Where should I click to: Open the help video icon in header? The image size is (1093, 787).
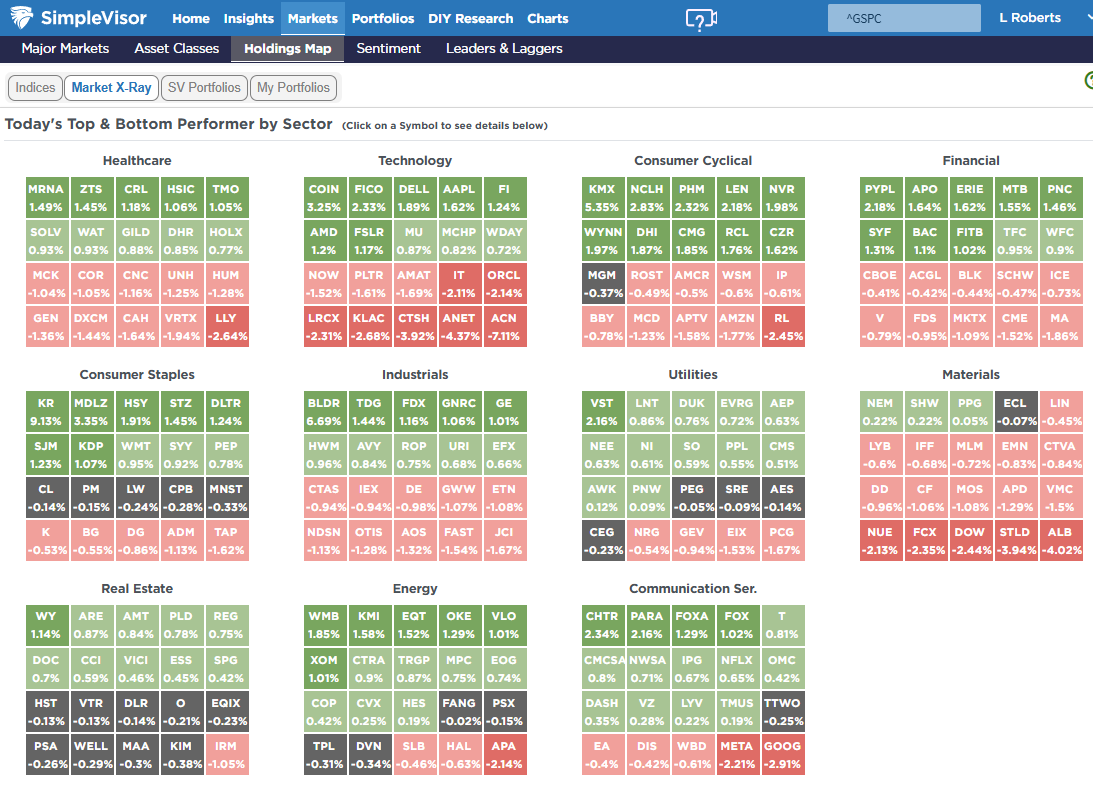pyautogui.click(x=701, y=19)
